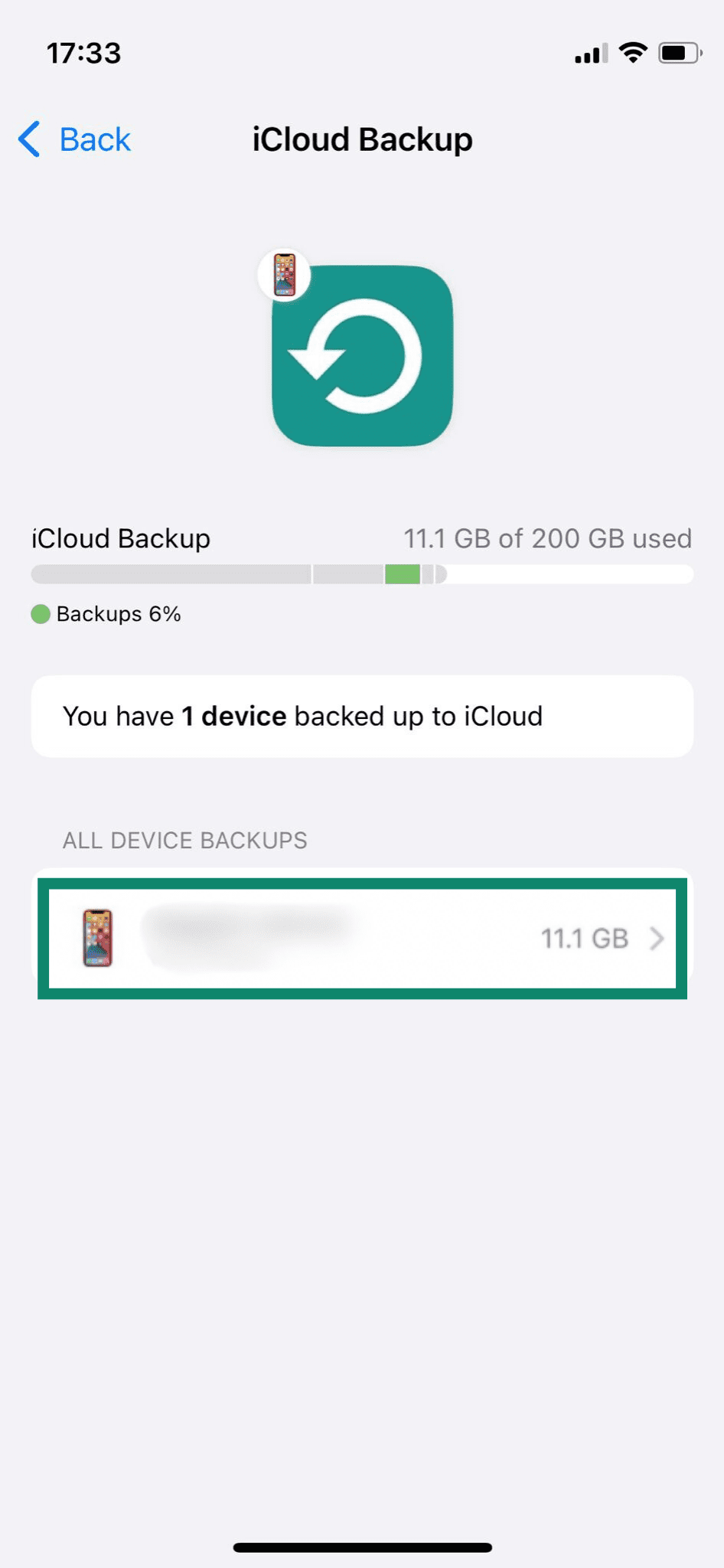Tap the '1 device backed up' summary card
724x1568 pixels.
[361, 716]
